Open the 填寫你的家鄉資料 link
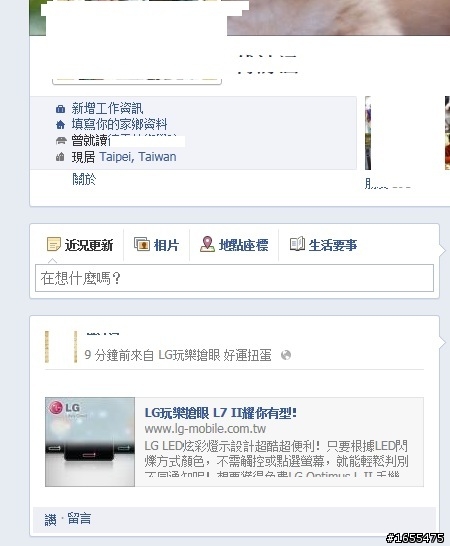This screenshot has height=546, width=450. (119, 124)
